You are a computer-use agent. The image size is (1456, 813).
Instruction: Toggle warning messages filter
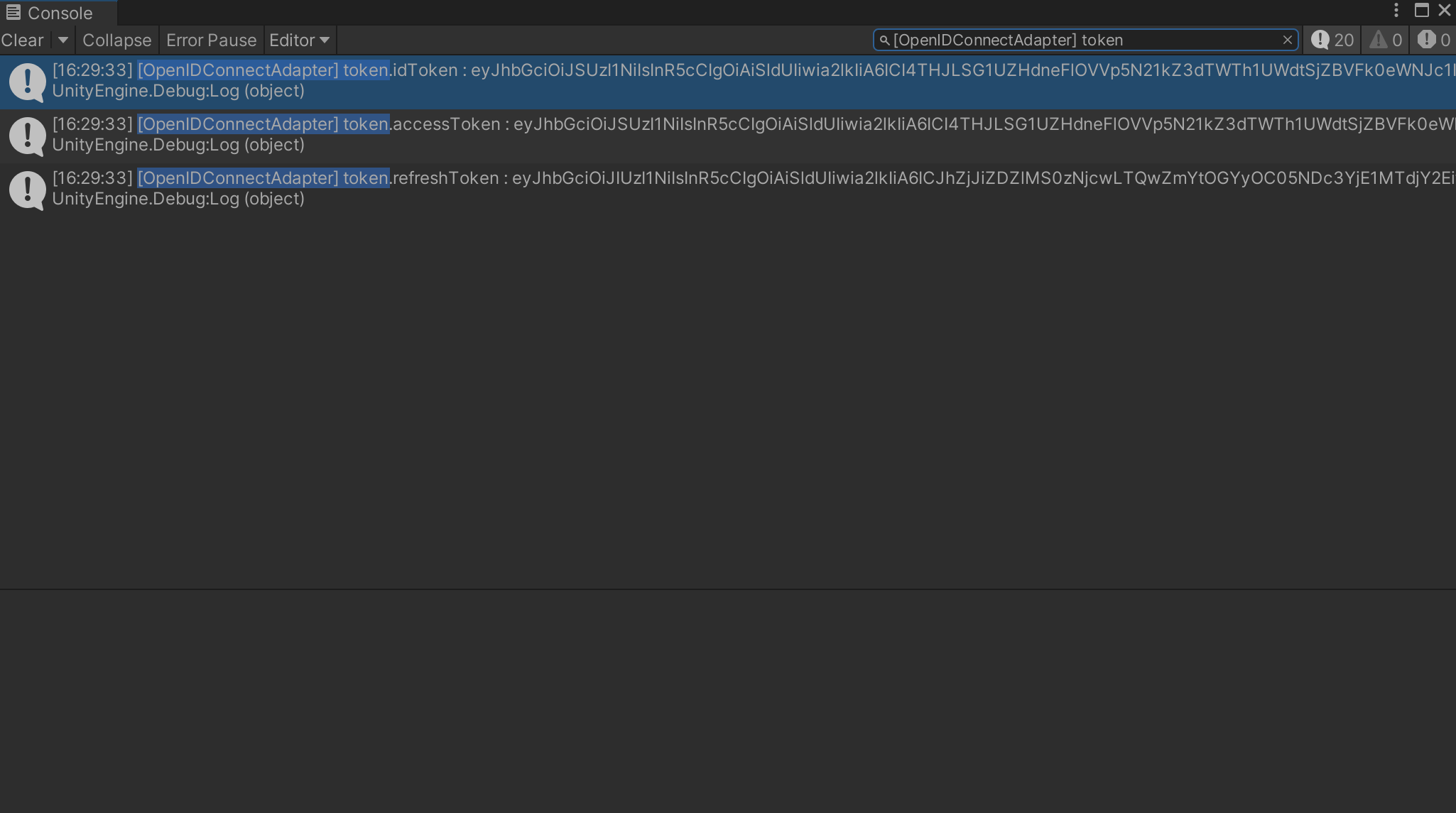[1386, 40]
